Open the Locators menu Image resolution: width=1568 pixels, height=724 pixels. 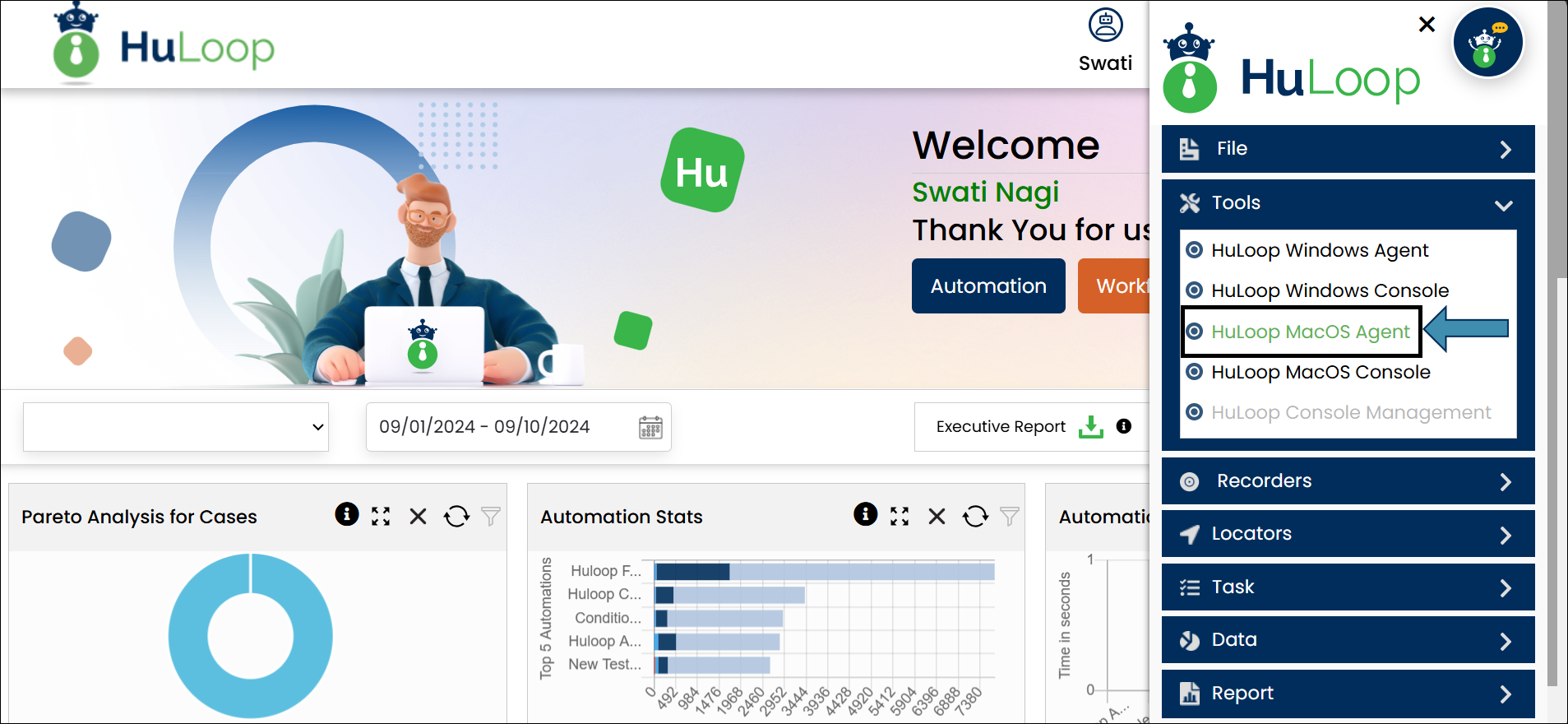pyautogui.click(x=1348, y=534)
